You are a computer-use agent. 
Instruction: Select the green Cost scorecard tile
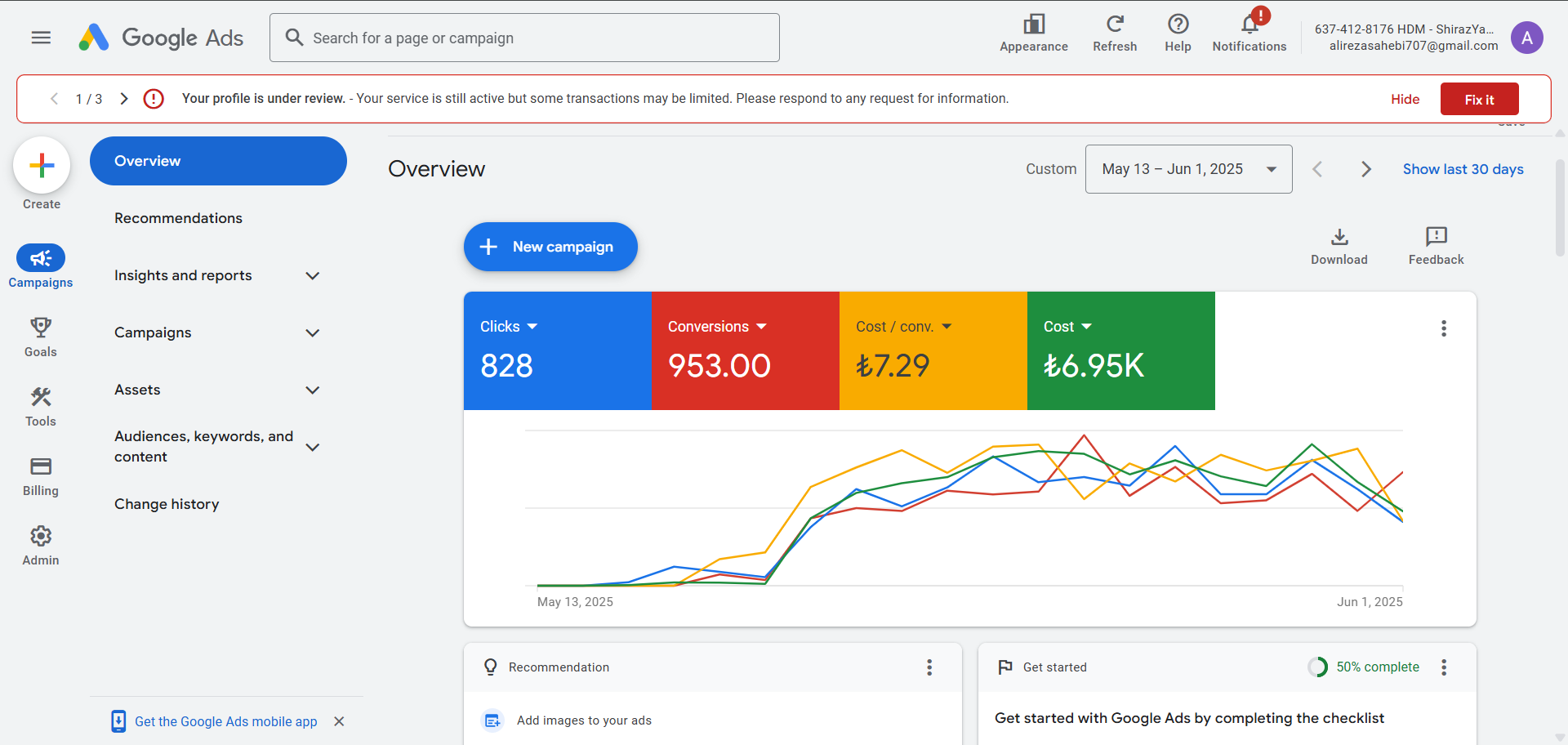click(1121, 350)
